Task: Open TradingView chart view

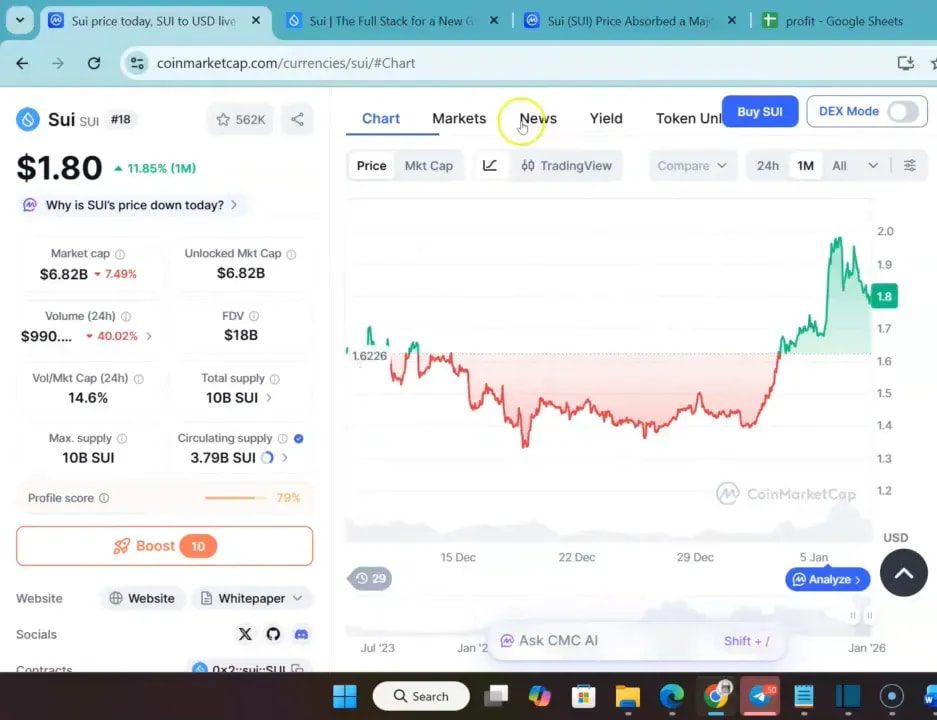Action: pos(566,165)
